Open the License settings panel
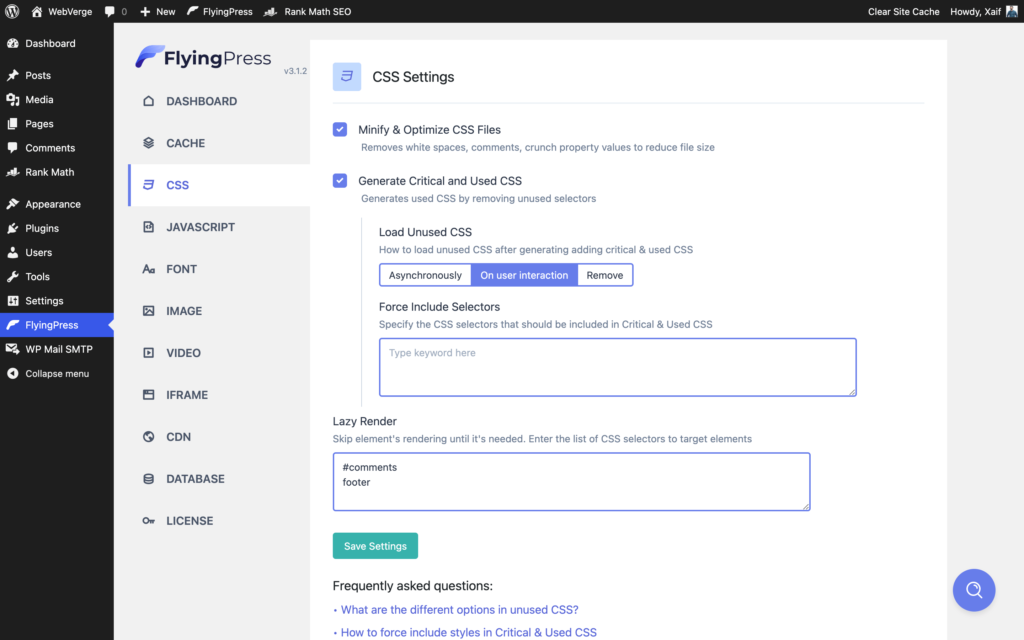This screenshot has height=640, width=1024. (x=188, y=520)
